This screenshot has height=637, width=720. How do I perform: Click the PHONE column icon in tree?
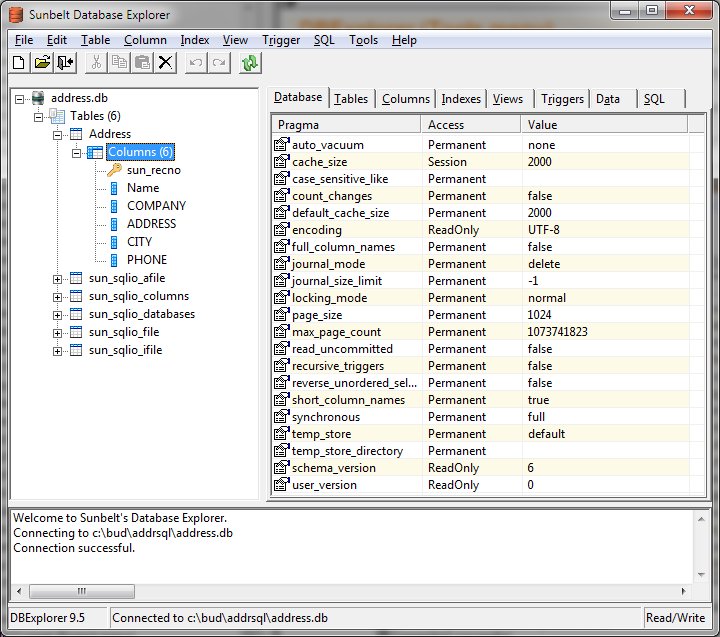coord(114,260)
